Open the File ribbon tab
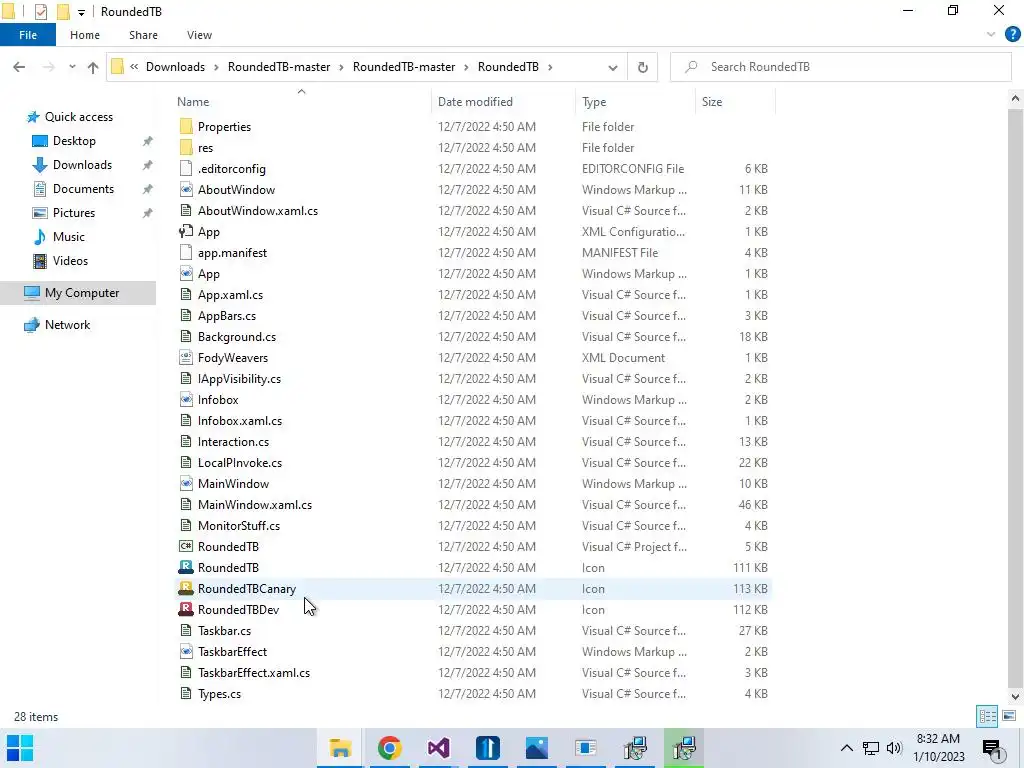Viewport: 1024px width, 768px height. click(x=27, y=35)
